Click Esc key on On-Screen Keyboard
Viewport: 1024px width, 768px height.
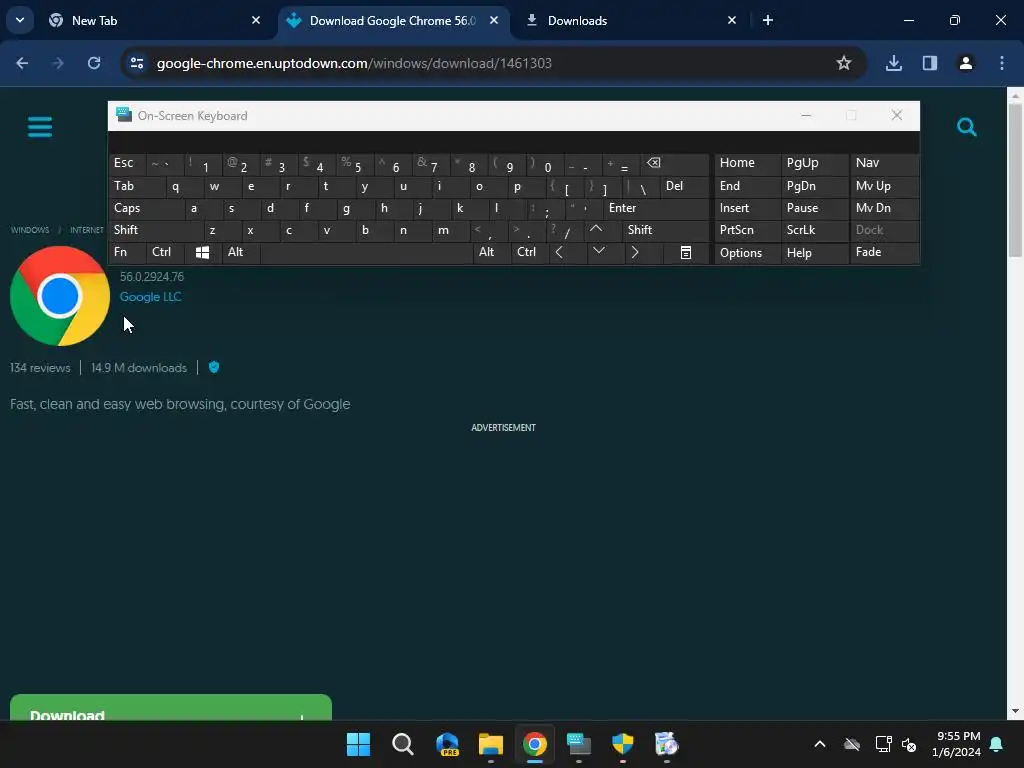[127, 164]
